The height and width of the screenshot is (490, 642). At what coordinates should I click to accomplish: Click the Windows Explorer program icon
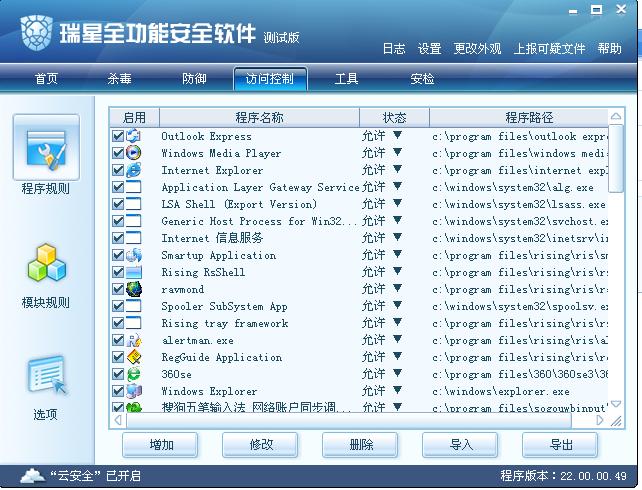pyautogui.click(x=133, y=391)
